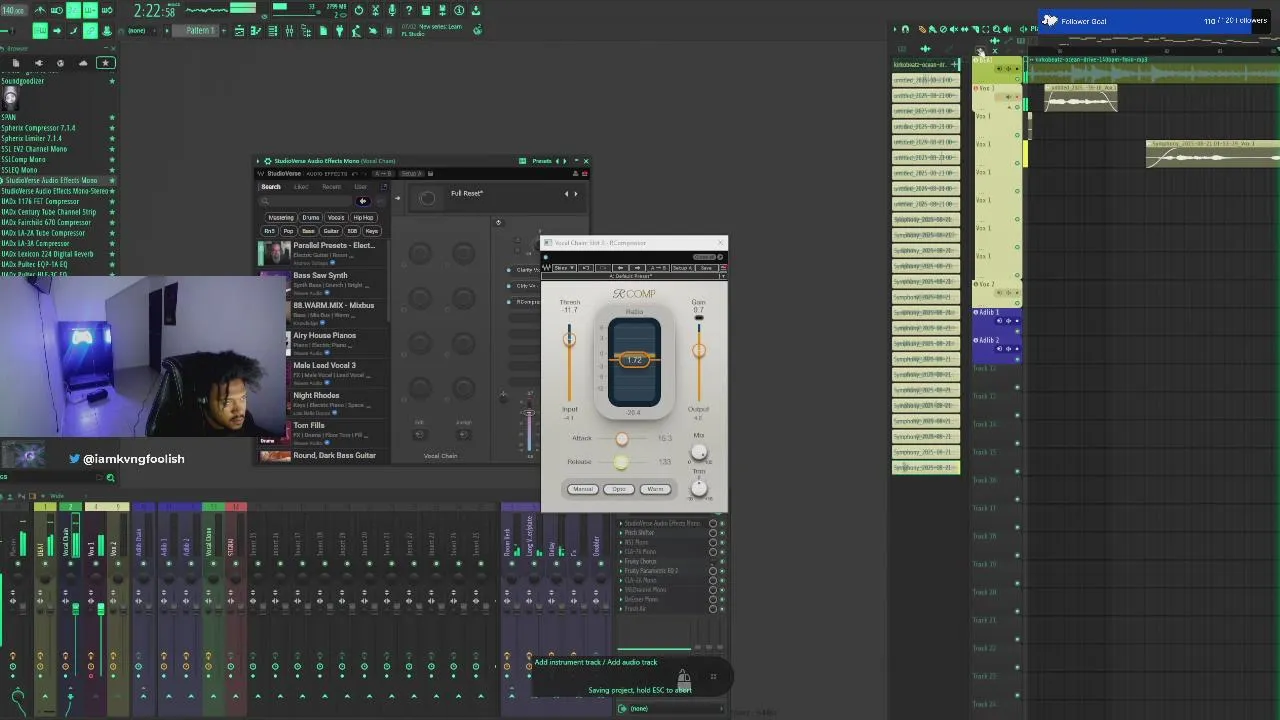Click RCompressor Opto mode button

[619, 489]
